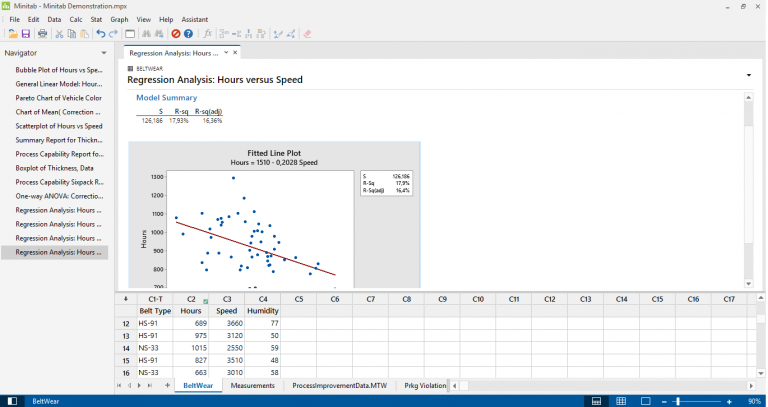The image size is (768, 407).
Task: Open the Navigator dropdown arrow
Action: [104, 53]
